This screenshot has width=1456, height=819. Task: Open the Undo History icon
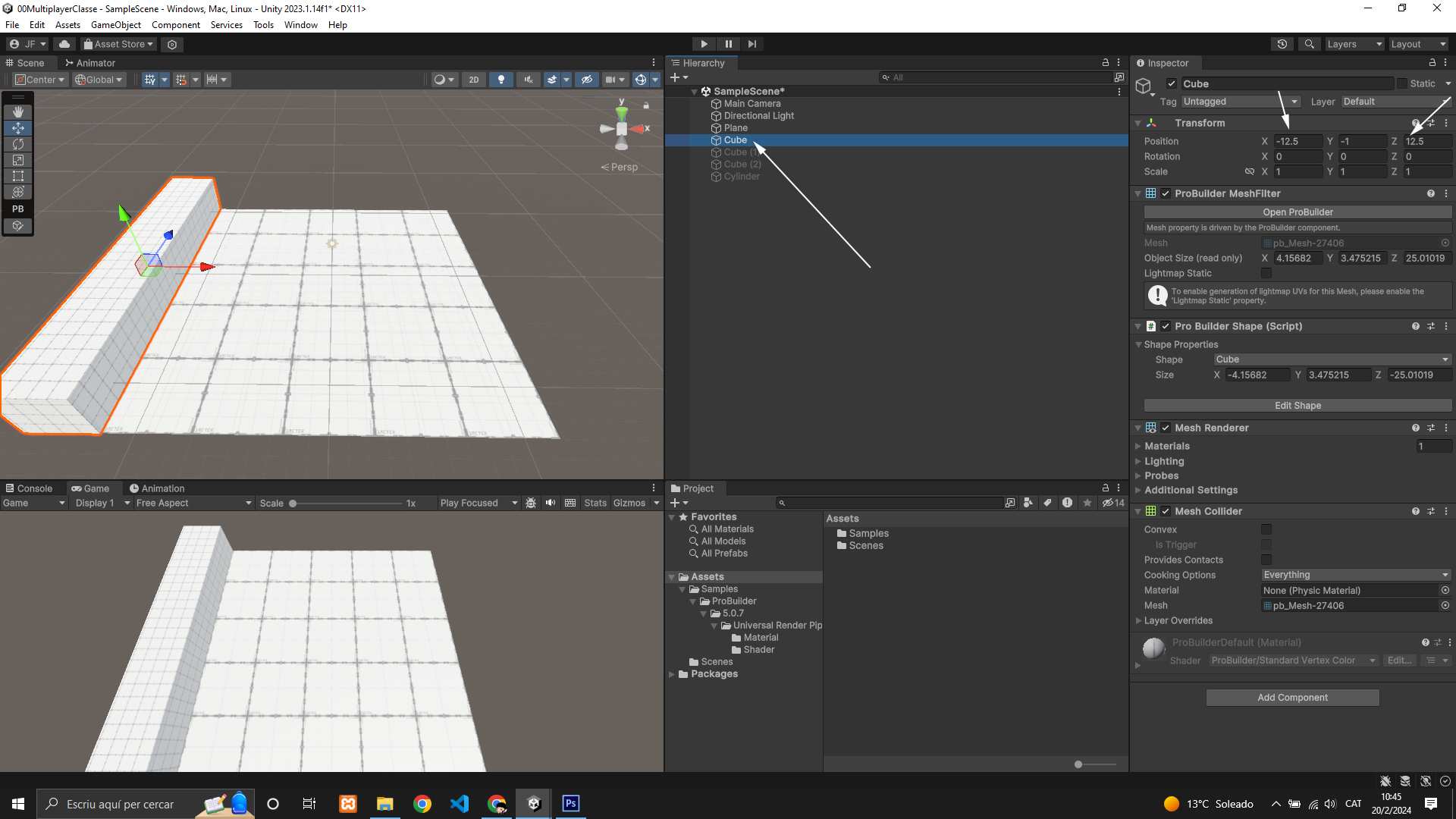pyautogui.click(x=1282, y=44)
